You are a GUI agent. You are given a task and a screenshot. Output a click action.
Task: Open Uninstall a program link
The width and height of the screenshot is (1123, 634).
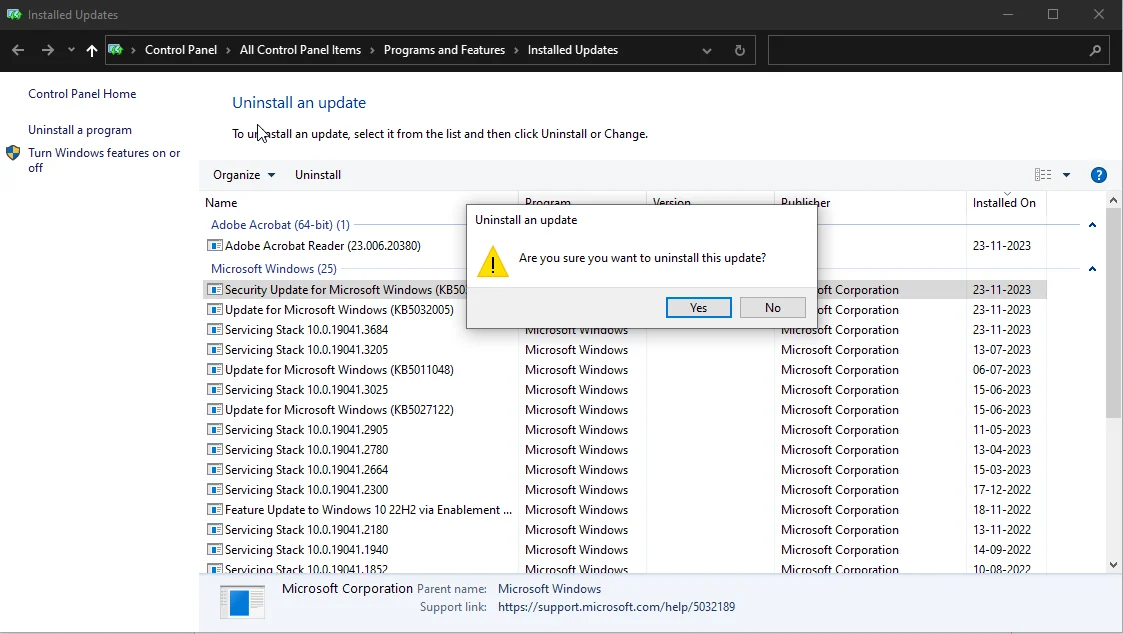click(x=79, y=130)
